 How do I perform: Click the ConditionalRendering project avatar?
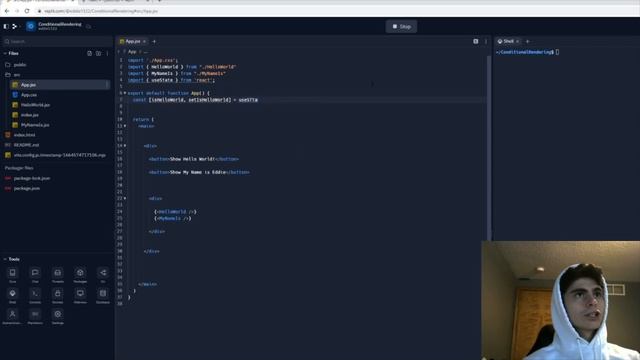(x=31, y=26)
